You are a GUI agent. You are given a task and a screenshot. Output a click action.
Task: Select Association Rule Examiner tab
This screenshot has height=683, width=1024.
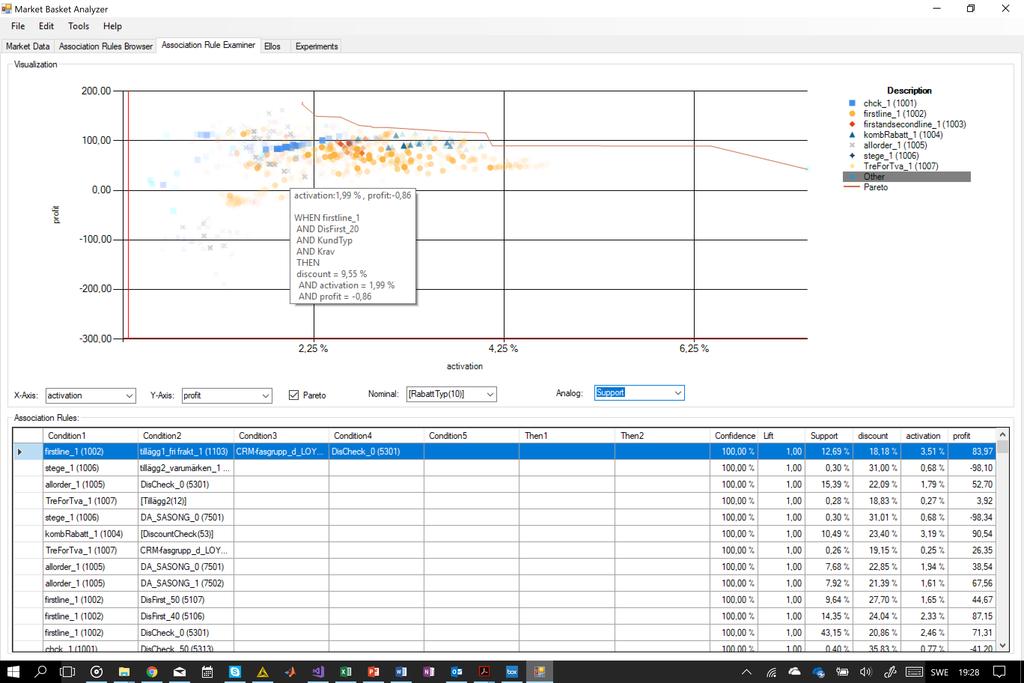click(x=208, y=45)
